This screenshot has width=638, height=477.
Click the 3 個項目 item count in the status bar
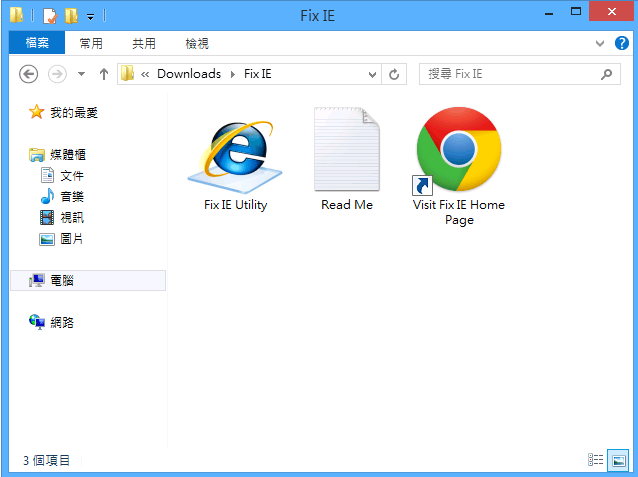46,460
